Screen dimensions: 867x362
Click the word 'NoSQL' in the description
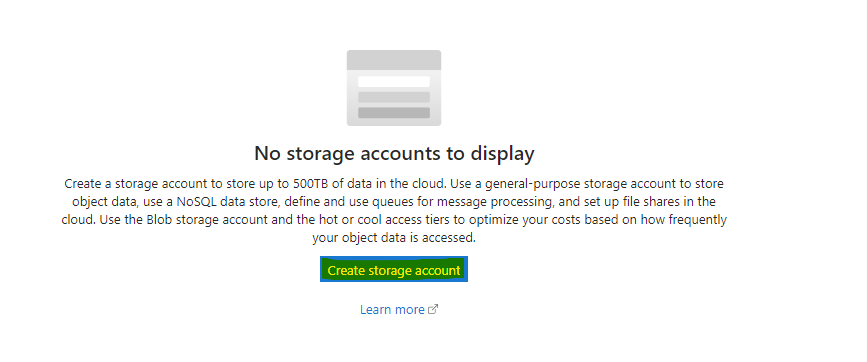(196, 202)
